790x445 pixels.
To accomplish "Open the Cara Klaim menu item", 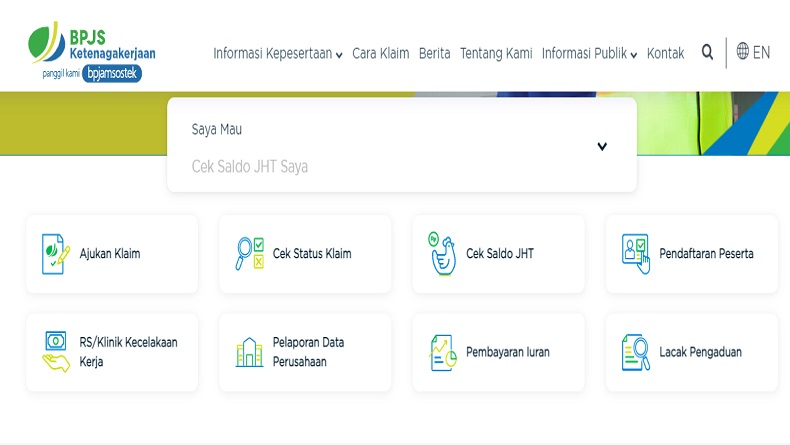I will coord(380,54).
